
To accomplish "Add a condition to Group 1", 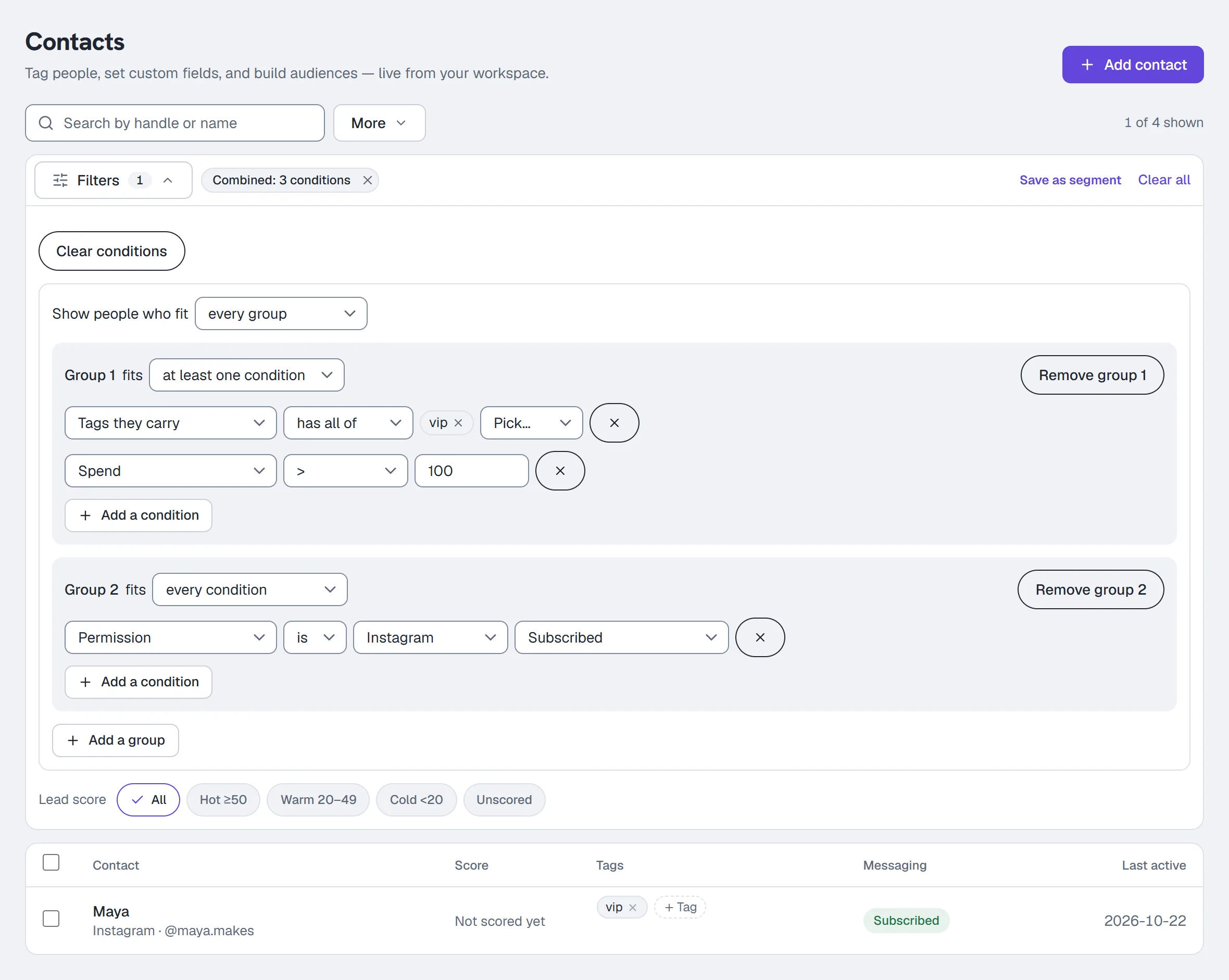I will coord(139,516).
